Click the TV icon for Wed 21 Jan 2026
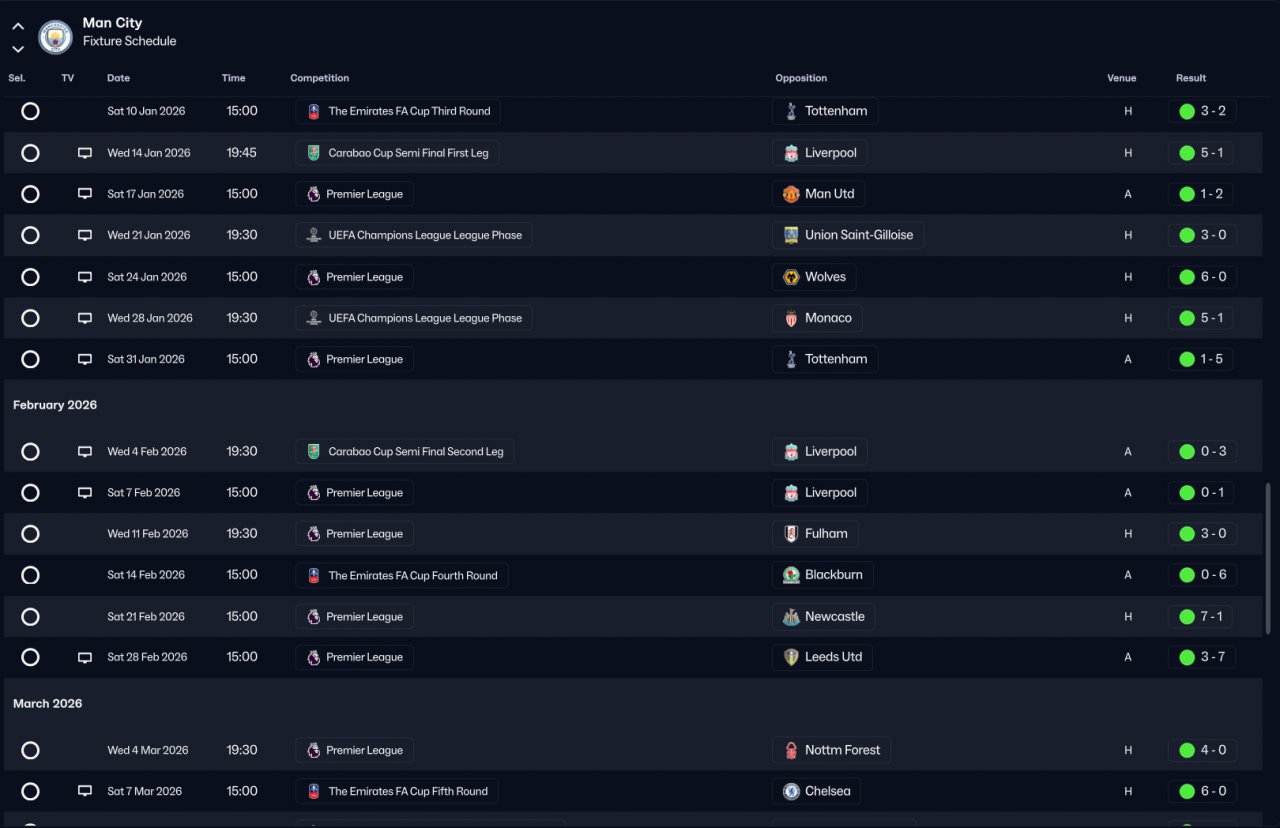 click(85, 235)
